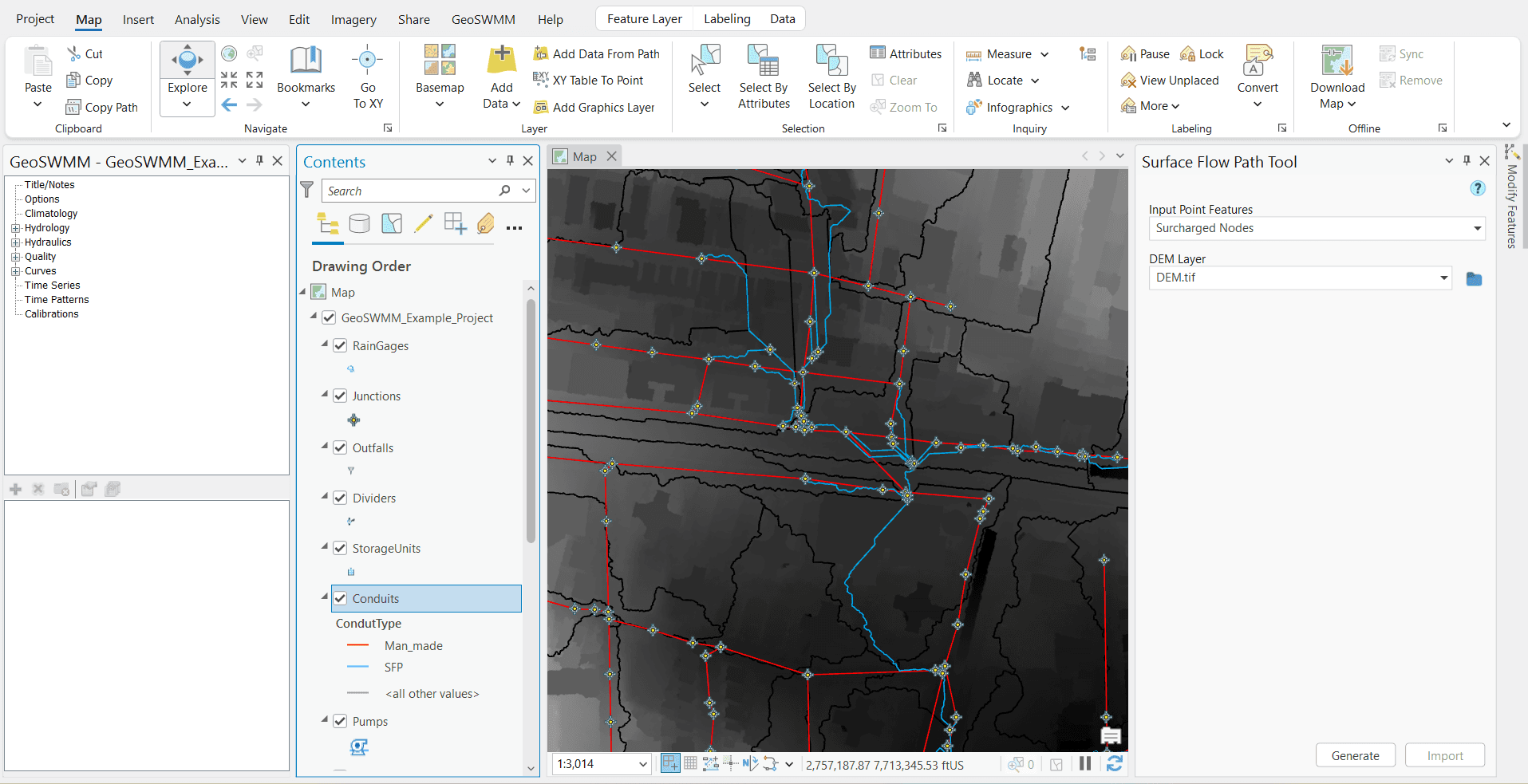1528x784 pixels.
Task: Toggle the RainGages layer off
Action: coord(341,345)
